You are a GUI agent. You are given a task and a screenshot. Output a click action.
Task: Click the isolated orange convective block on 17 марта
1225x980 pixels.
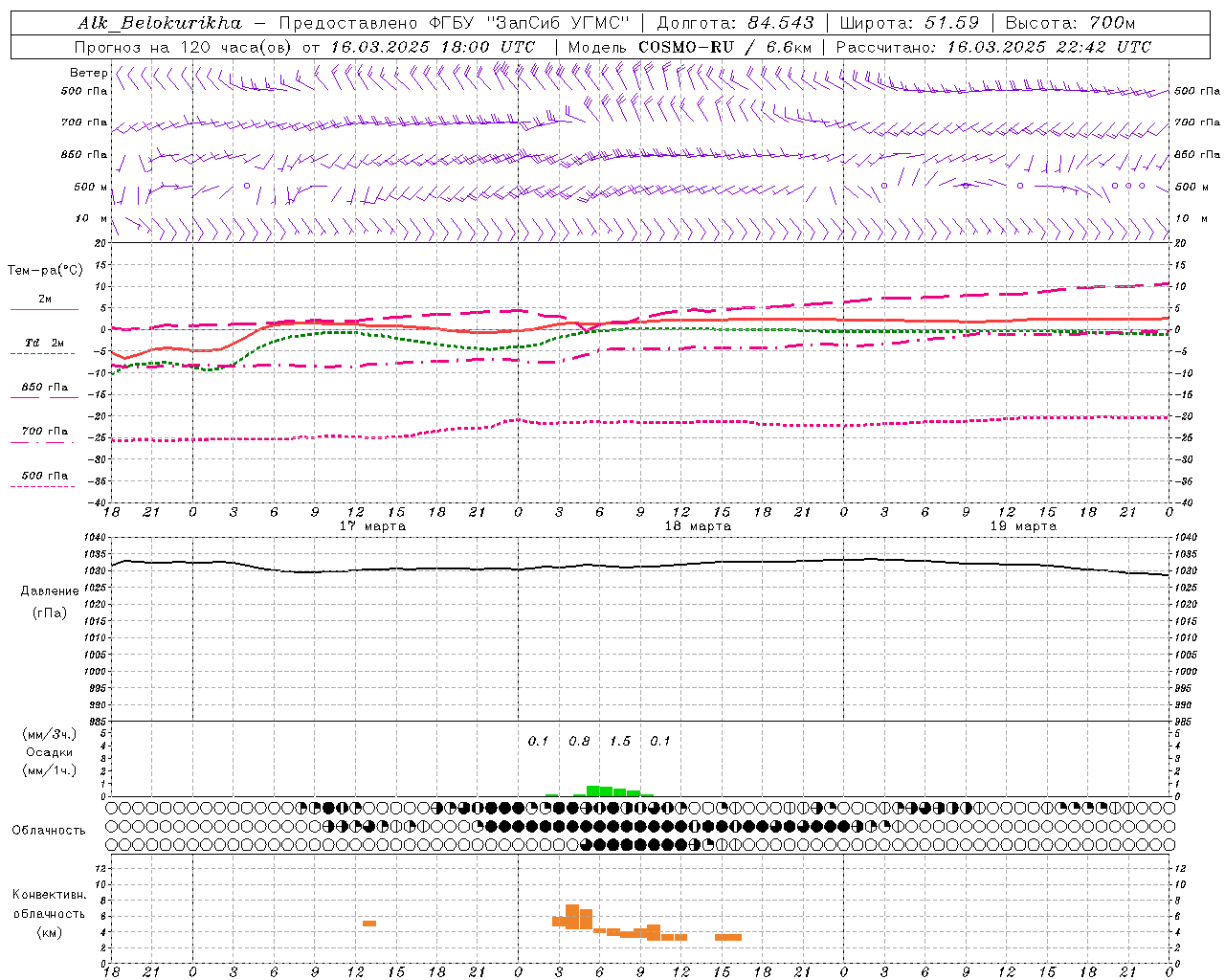pyautogui.click(x=369, y=924)
